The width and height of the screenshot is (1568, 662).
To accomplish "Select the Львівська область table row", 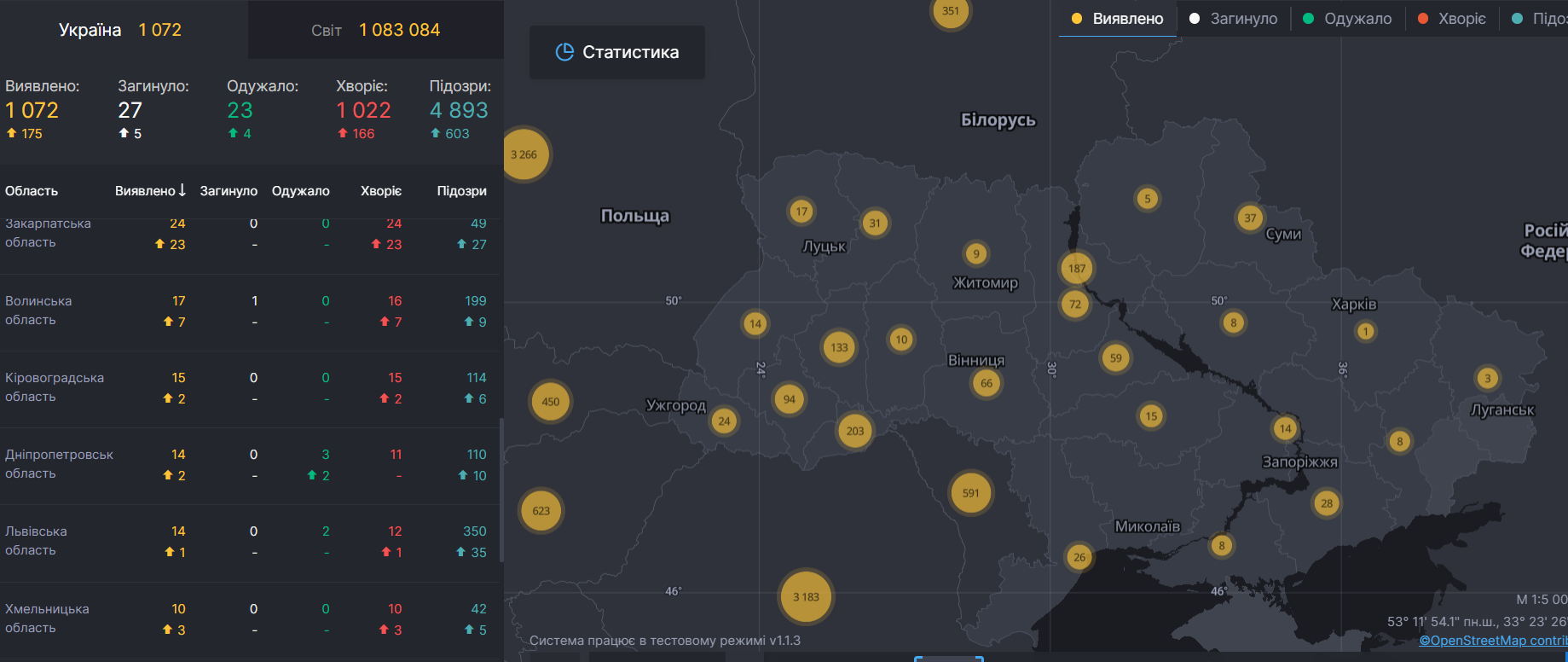I will tap(247, 542).
